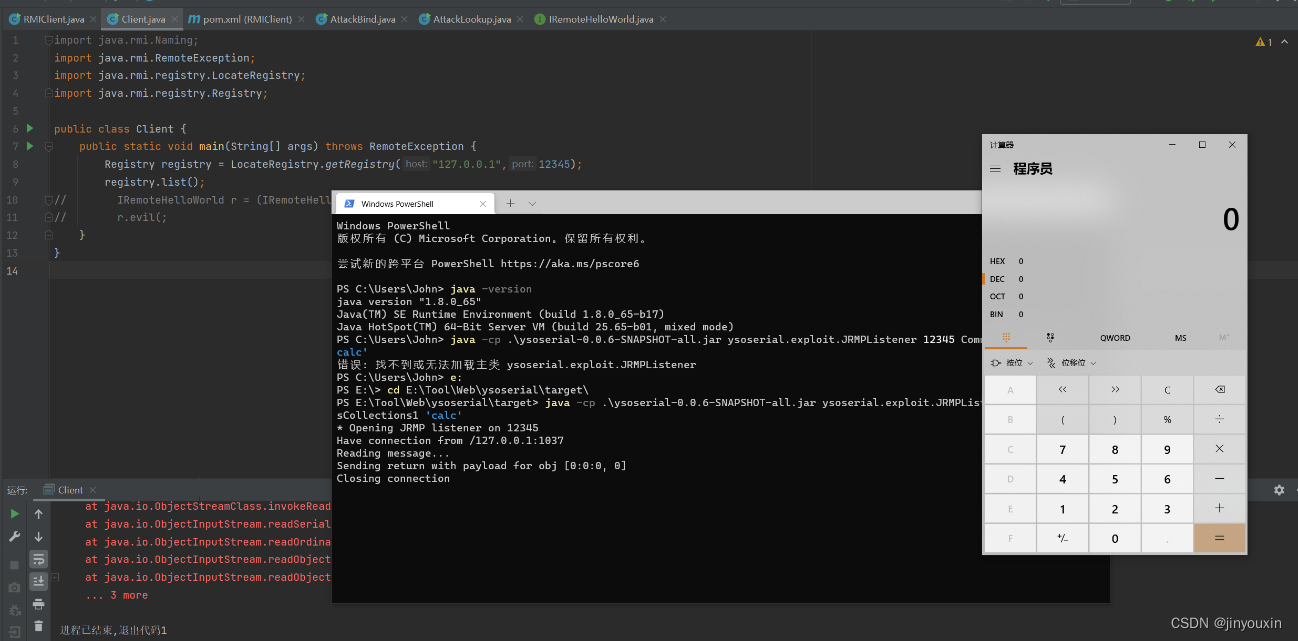1298x641 pixels.
Task: Run class Client from line 6 gutter arrow
Action: [30, 128]
